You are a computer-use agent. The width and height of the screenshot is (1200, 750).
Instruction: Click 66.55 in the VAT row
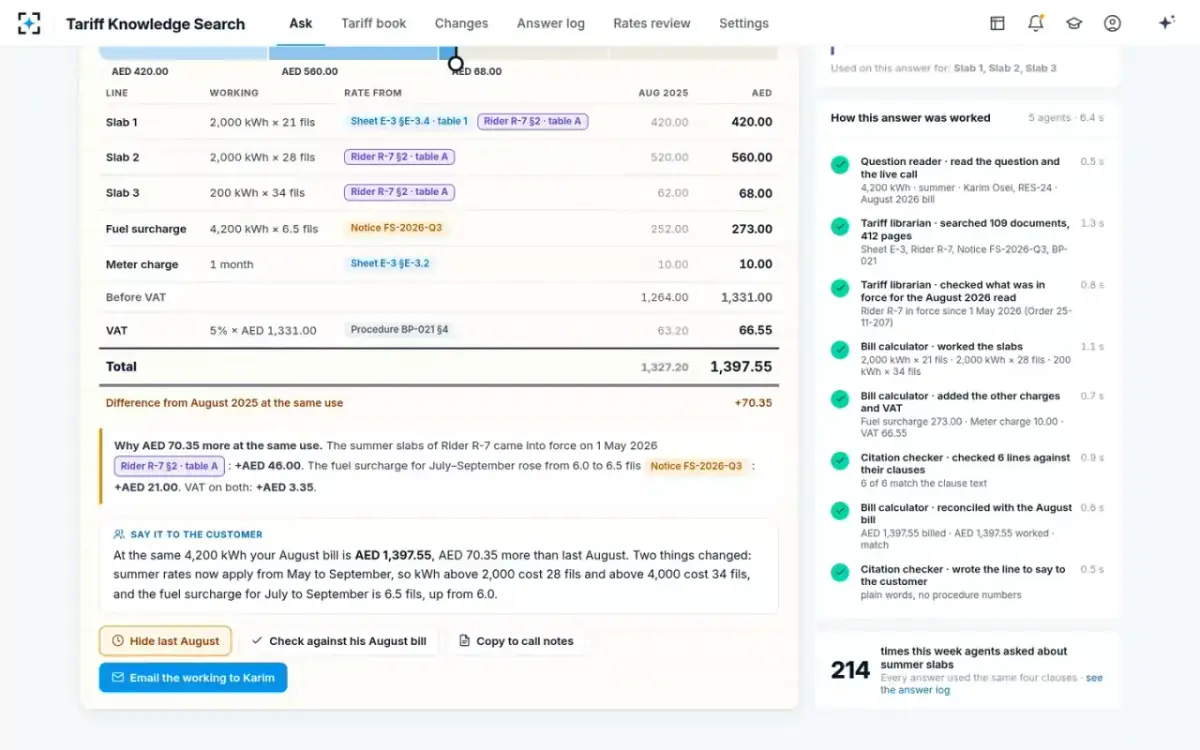click(x=755, y=330)
